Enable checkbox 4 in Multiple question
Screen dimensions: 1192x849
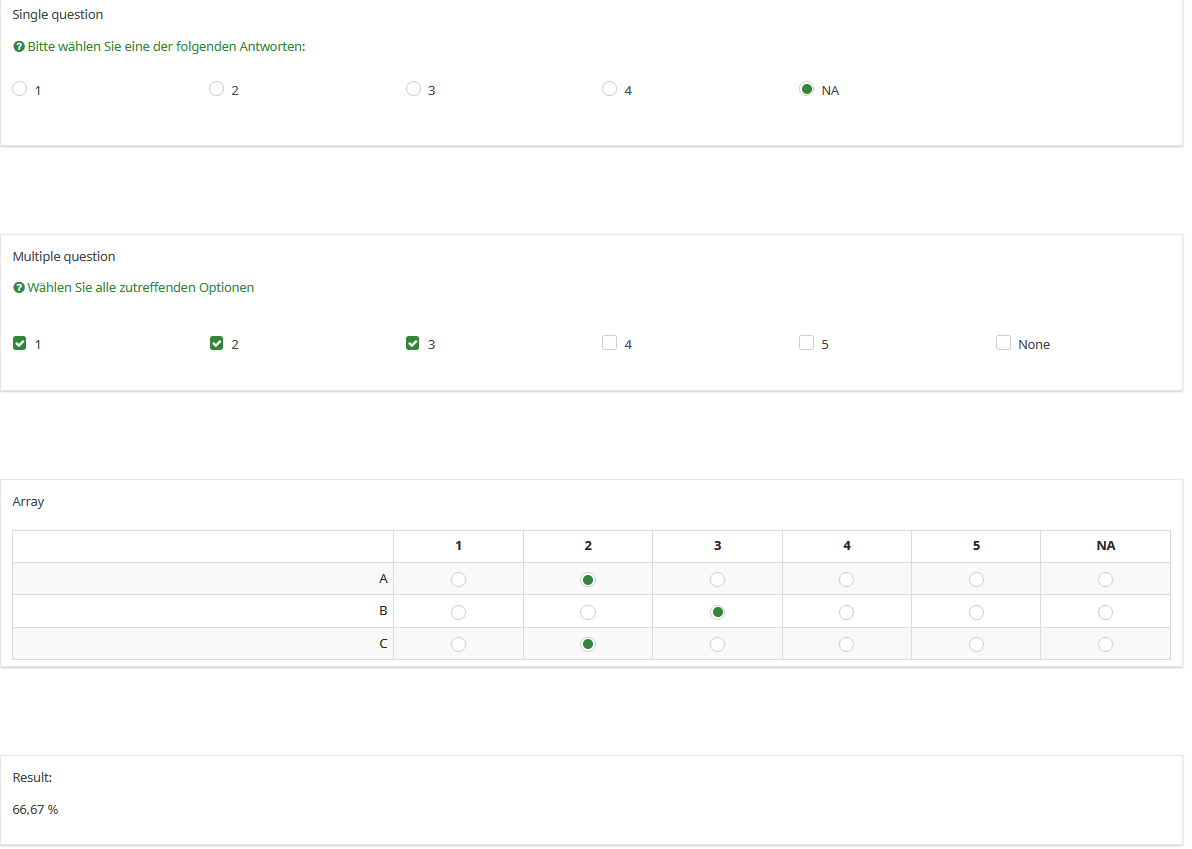click(609, 343)
